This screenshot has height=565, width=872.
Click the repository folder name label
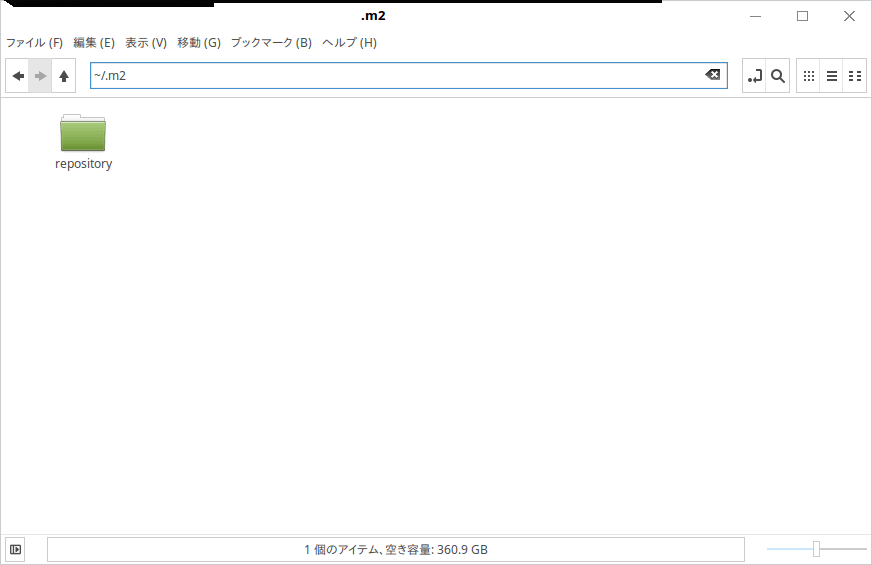click(83, 163)
